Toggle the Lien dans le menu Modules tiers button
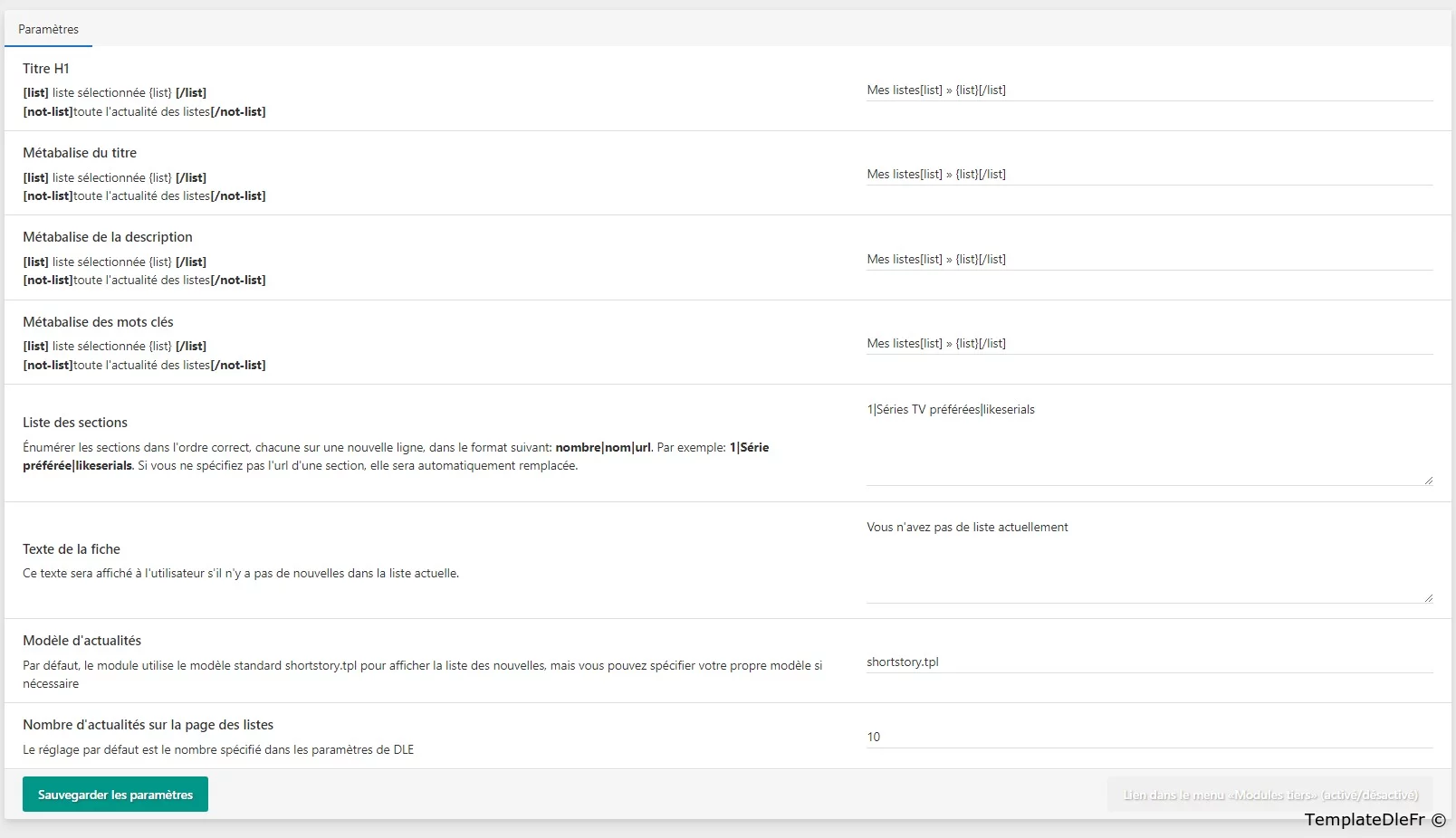 (x=1269, y=795)
